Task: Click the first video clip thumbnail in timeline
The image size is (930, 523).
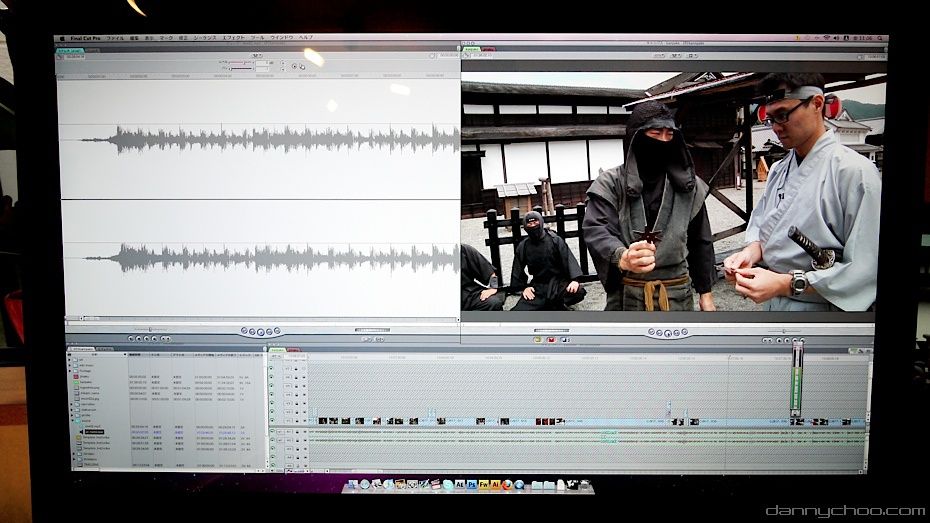Action: [324, 421]
